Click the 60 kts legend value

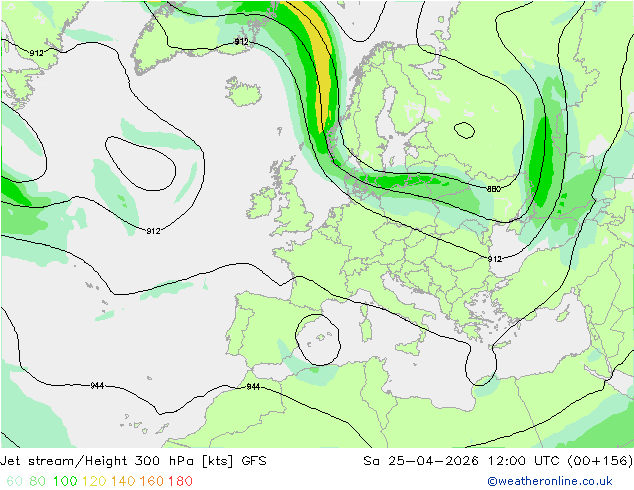[x=15, y=481]
